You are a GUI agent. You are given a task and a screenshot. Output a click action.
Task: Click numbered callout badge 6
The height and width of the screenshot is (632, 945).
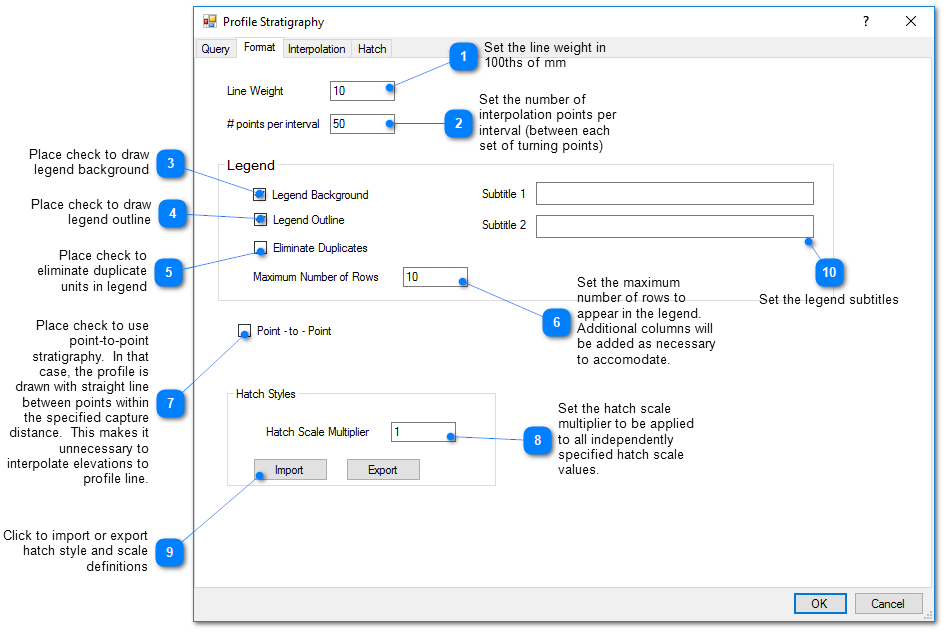(557, 323)
